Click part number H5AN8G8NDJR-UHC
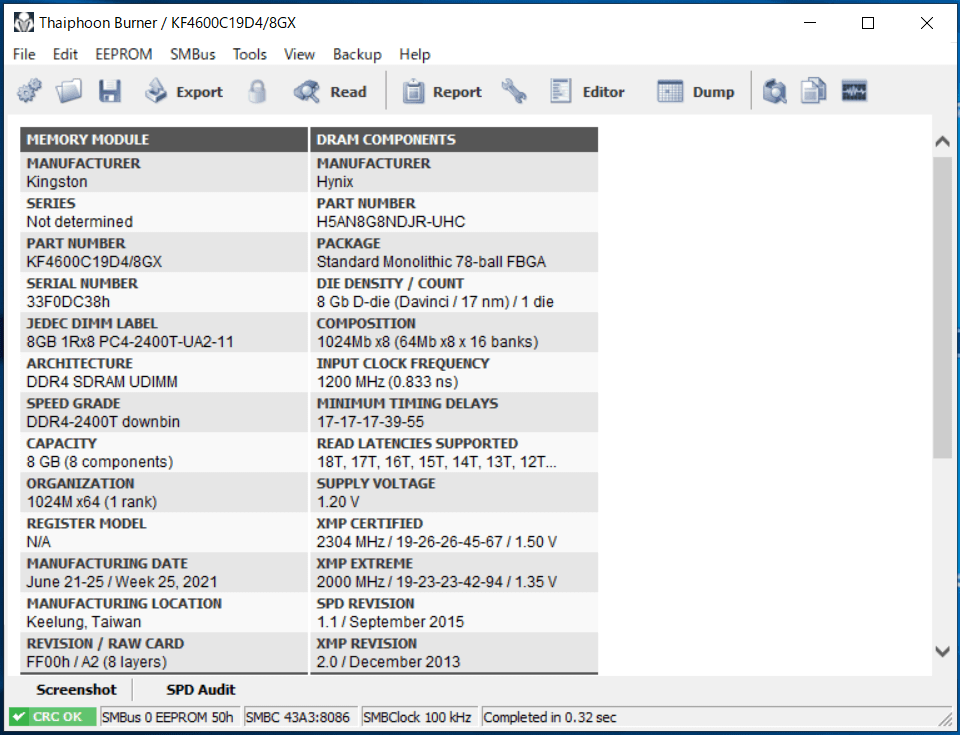 pyautogui.click(x=391, y=222)
